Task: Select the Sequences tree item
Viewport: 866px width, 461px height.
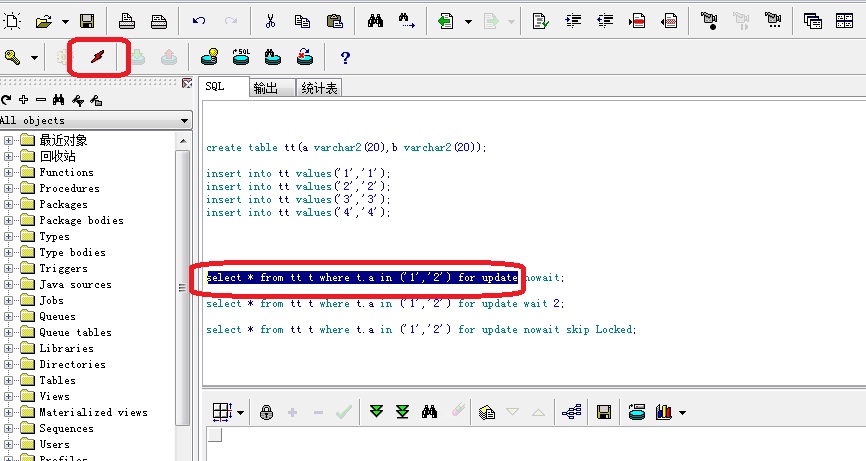Action: point(66,428)
